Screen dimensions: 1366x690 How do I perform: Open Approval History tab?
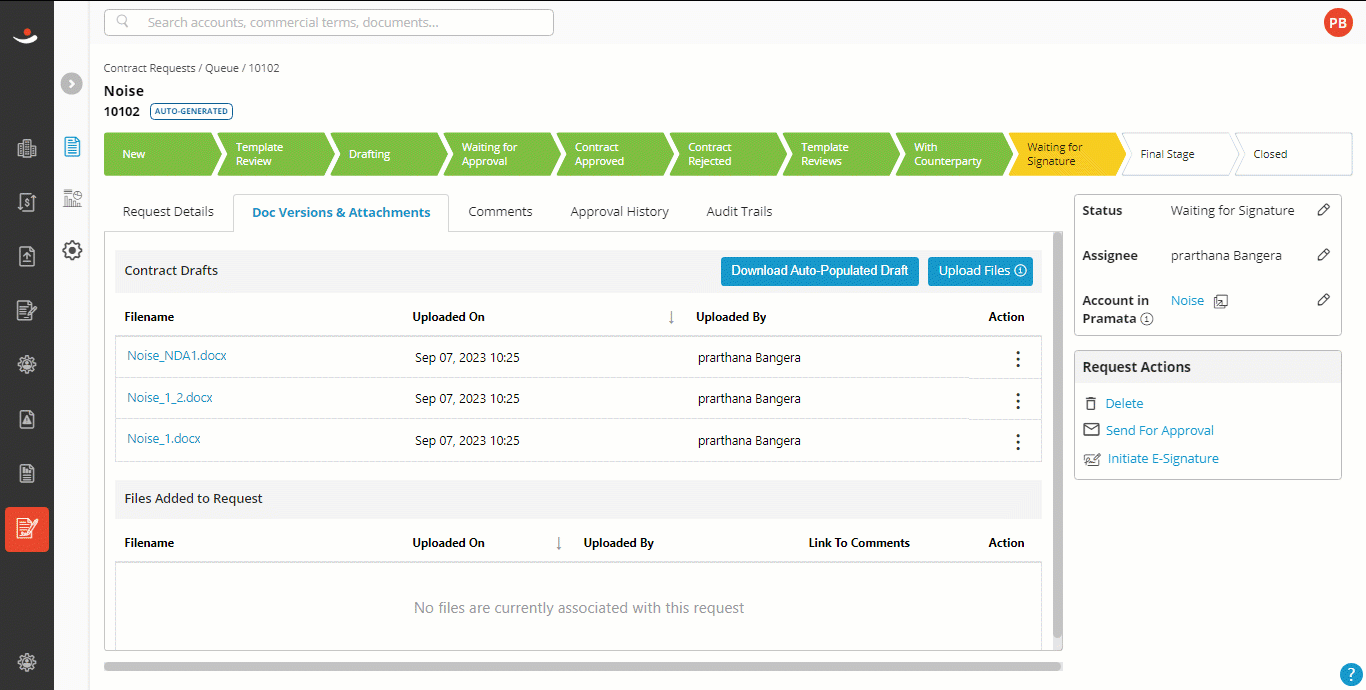619,211
